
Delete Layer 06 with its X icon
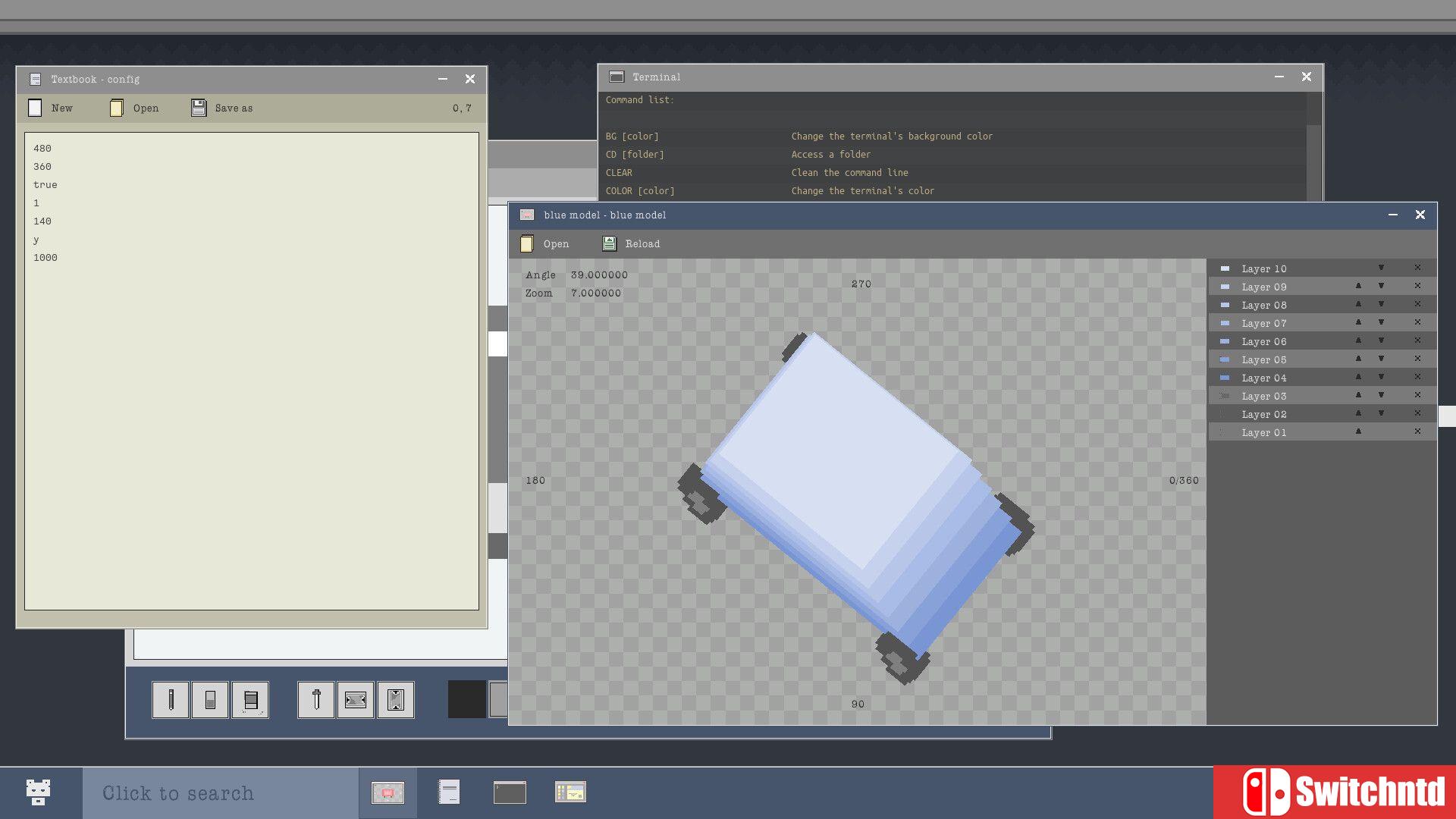click(x=1417, y=340)
